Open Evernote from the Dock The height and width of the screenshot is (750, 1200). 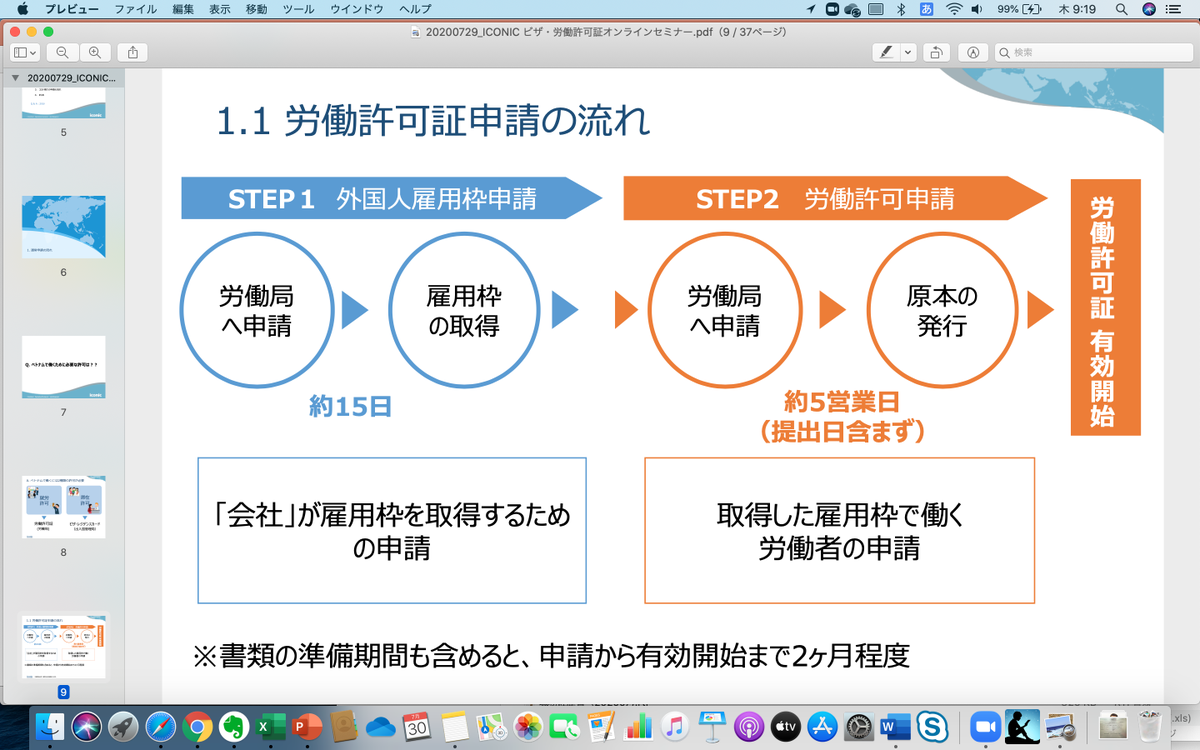coord(233,726)
